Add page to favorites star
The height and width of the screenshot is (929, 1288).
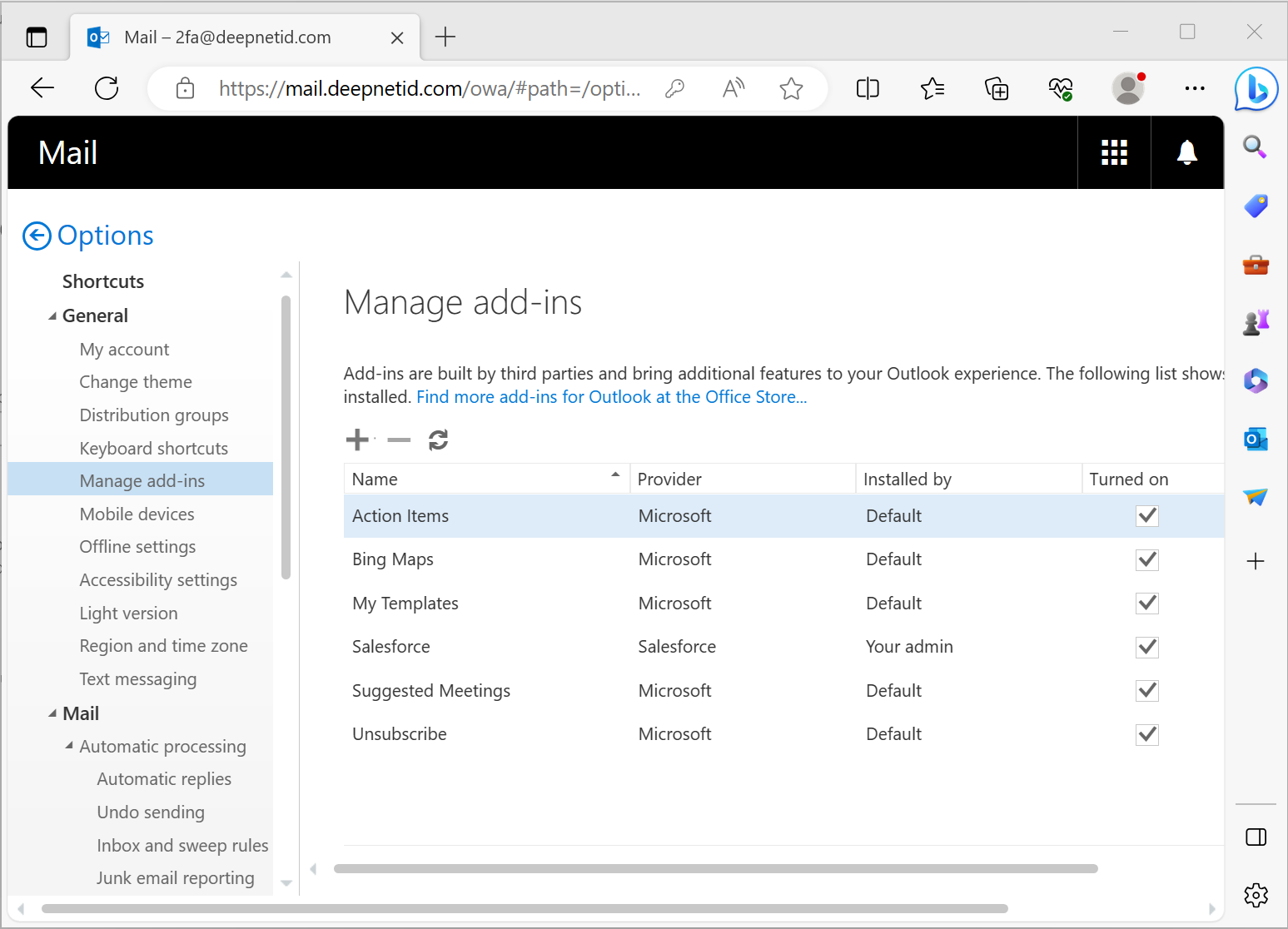791,88
